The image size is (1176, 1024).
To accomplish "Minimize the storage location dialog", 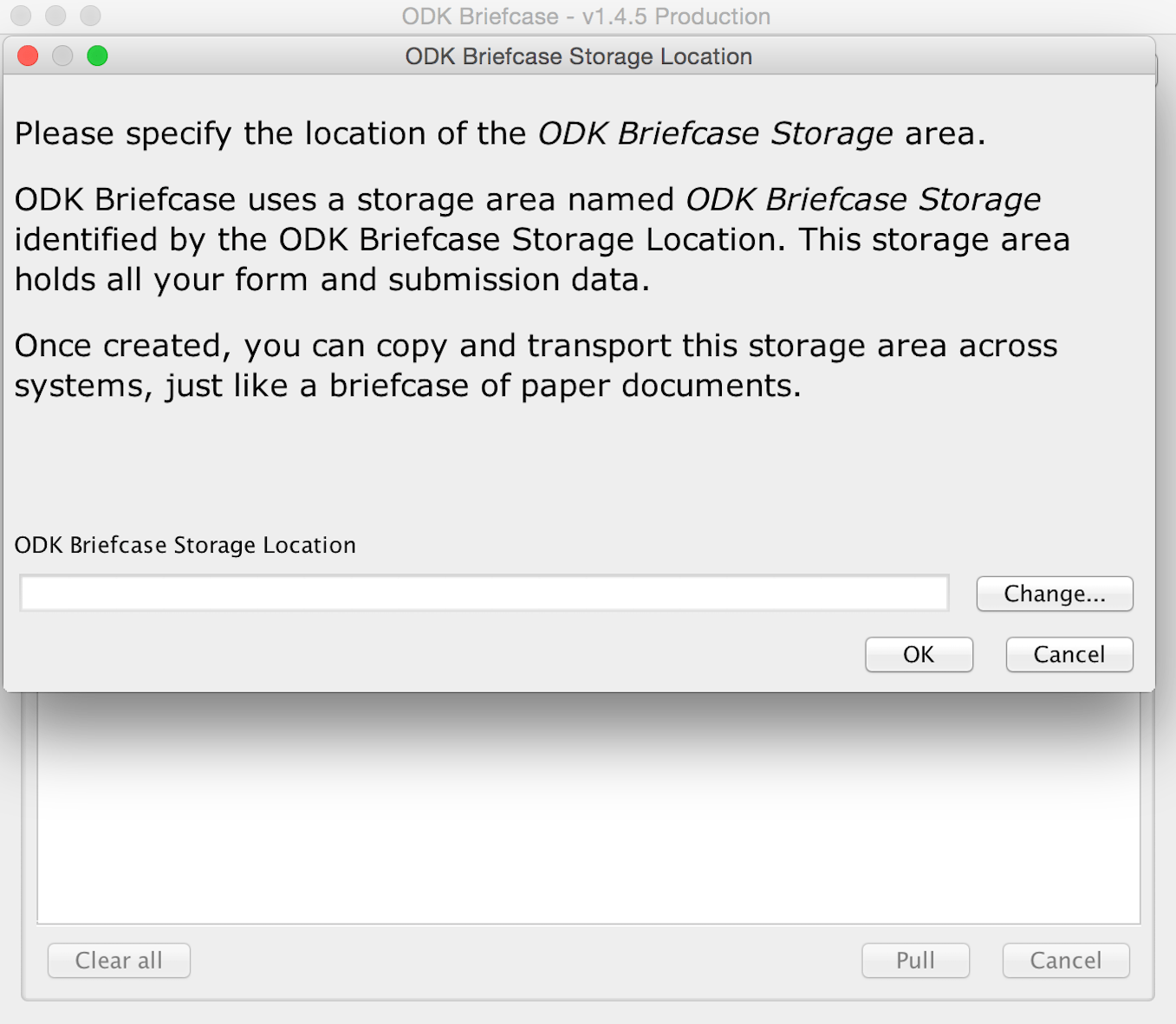I will [62, 55].
